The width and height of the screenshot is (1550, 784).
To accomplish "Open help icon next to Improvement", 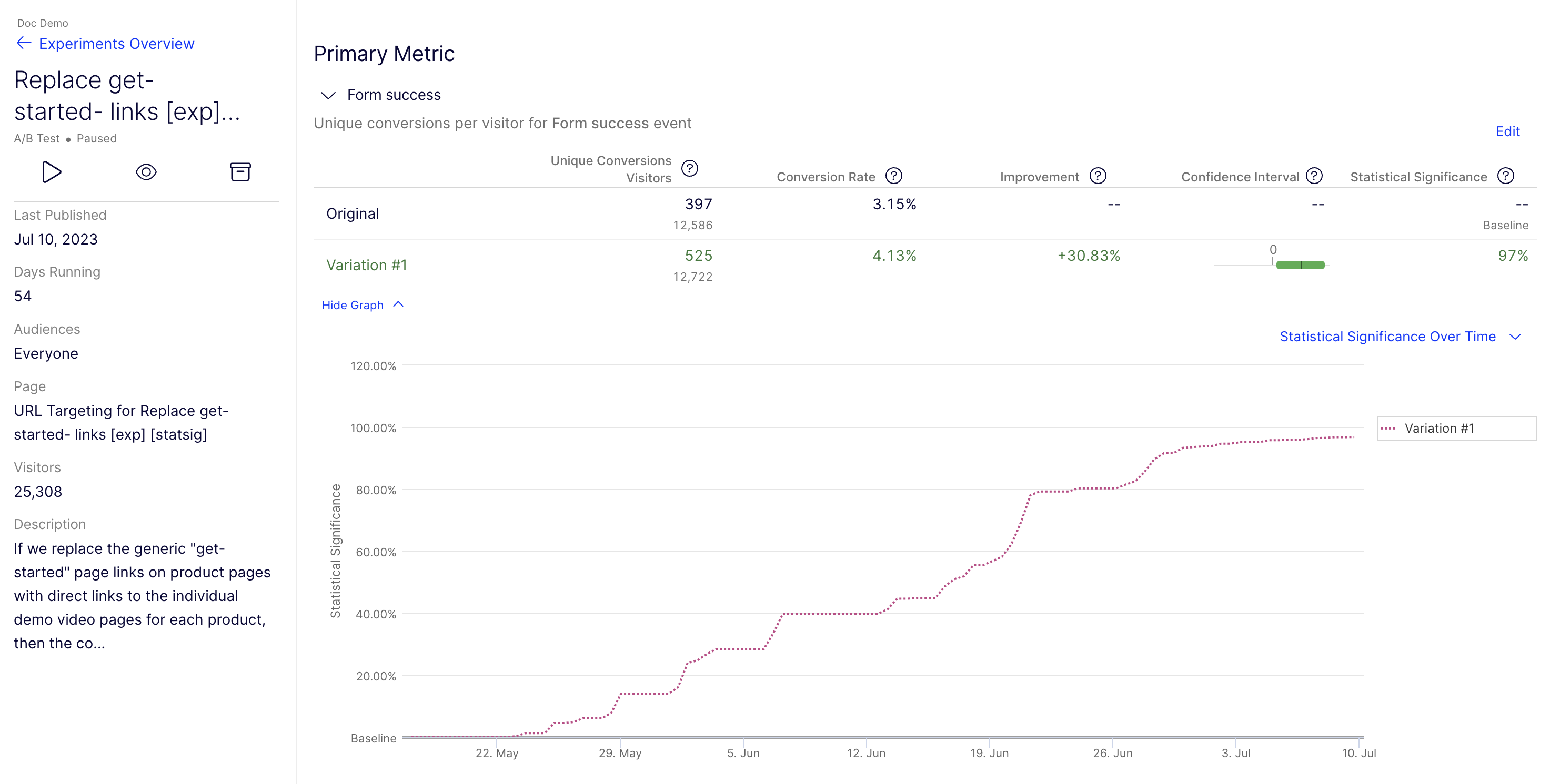I will point(1098,176).
